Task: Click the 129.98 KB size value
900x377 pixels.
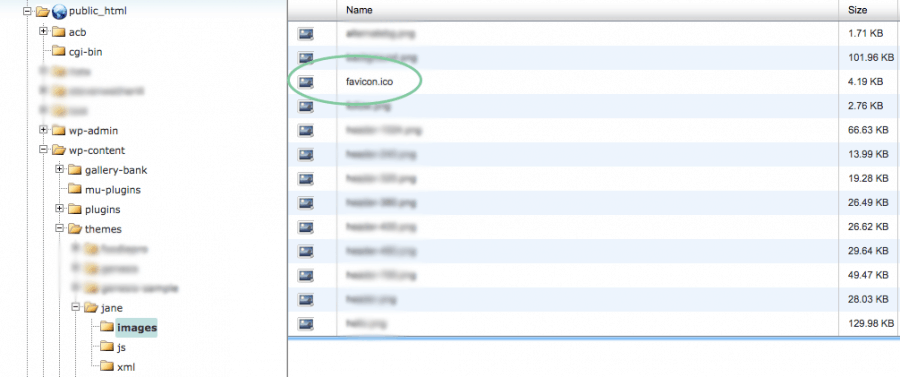Action: (871, 324)
